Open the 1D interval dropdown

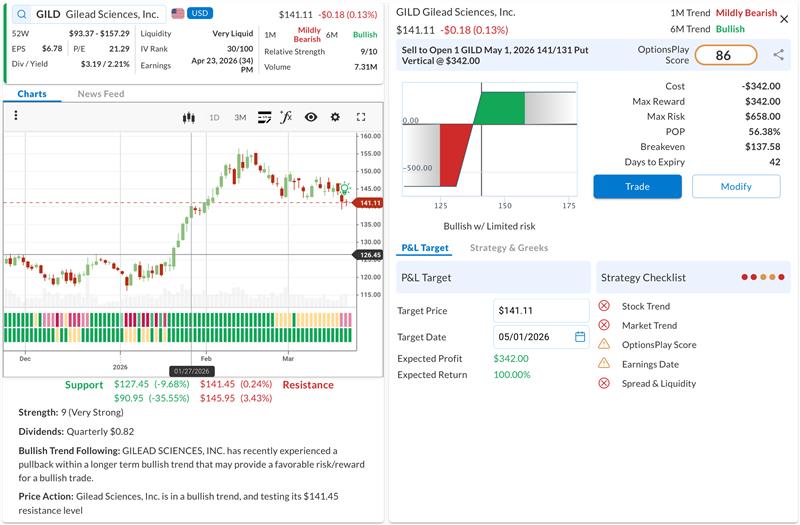coord(214,117)
